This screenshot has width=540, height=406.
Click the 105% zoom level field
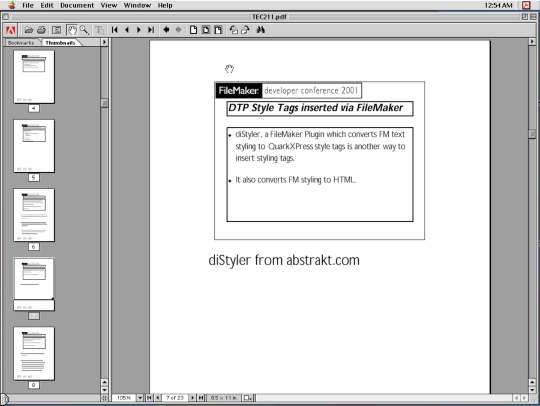click(x=124, y=398)
